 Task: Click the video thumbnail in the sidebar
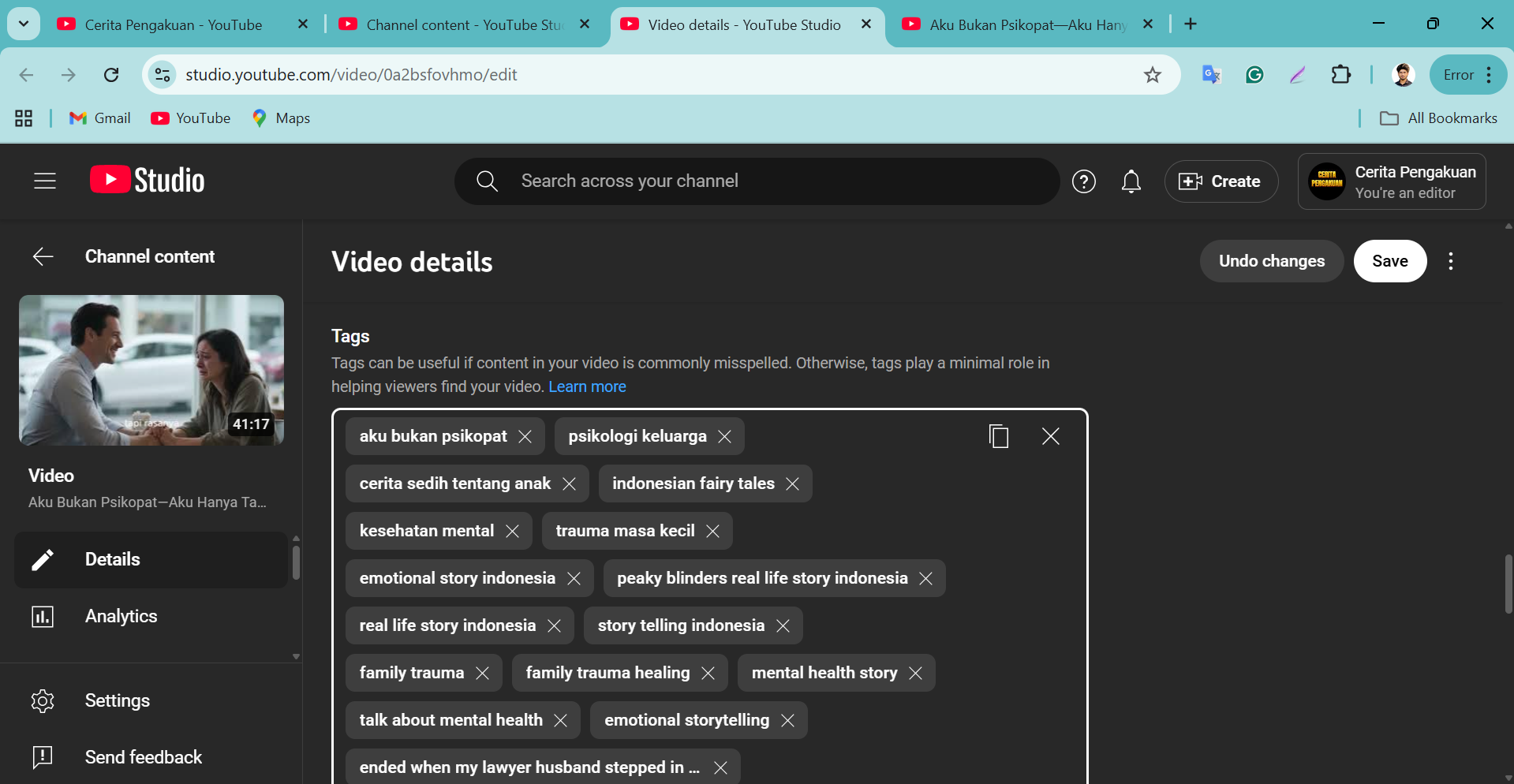click(151, 370)
